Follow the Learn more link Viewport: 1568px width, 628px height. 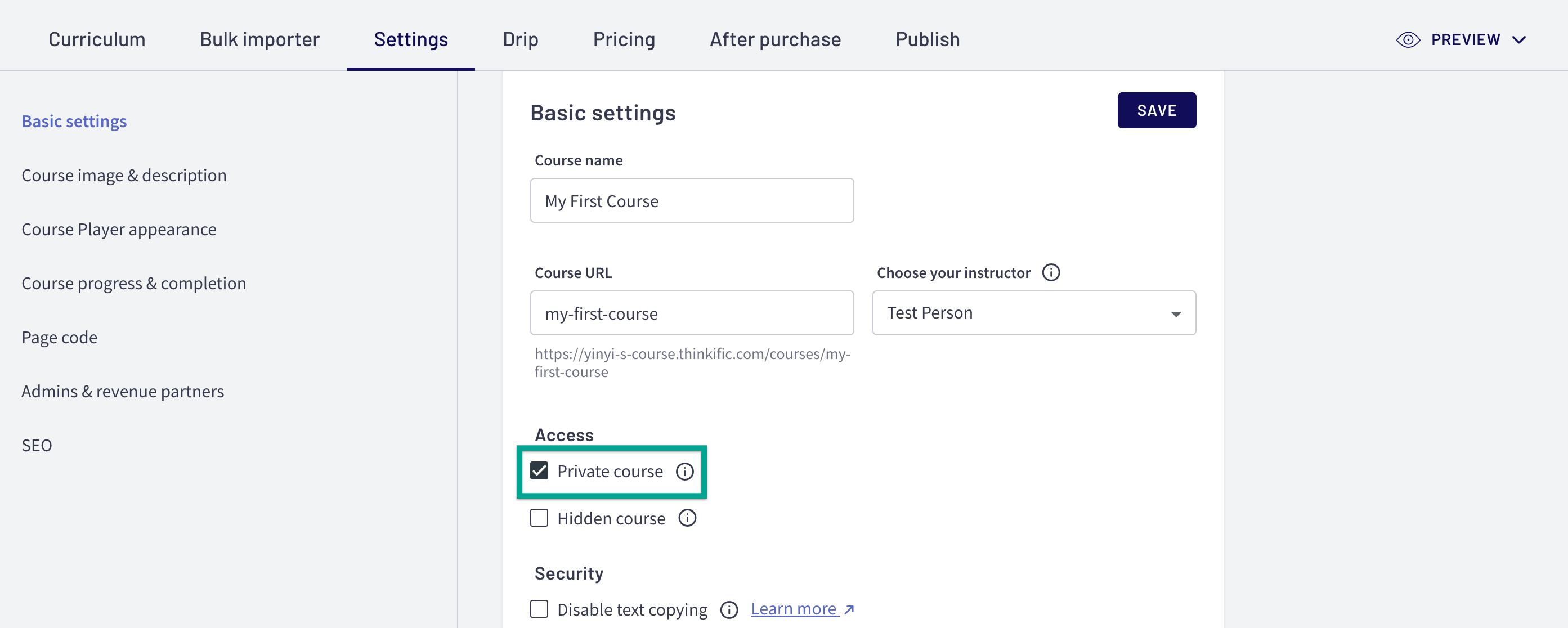coord(801,609)
